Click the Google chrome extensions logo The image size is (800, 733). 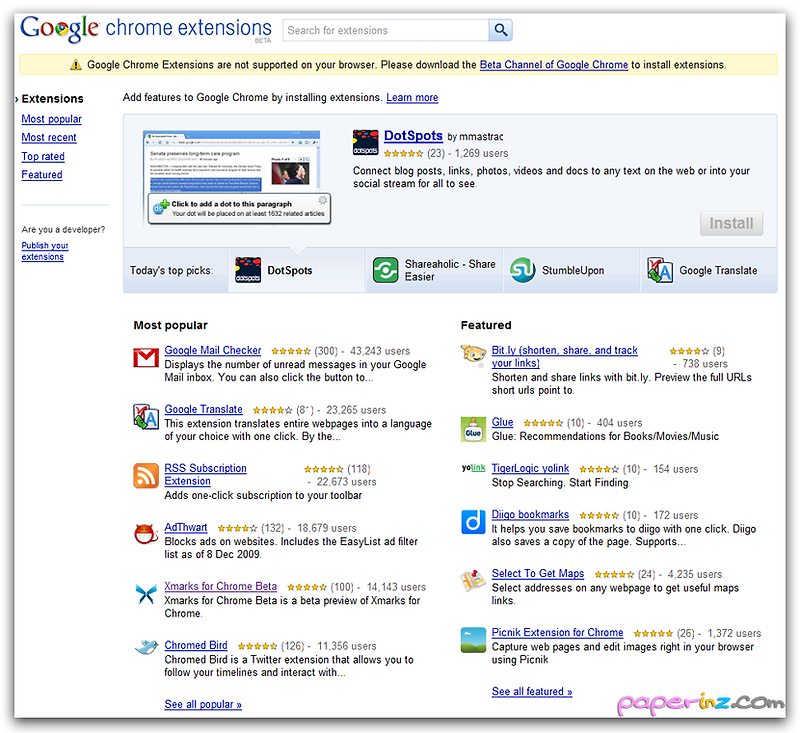click(146, 29)
